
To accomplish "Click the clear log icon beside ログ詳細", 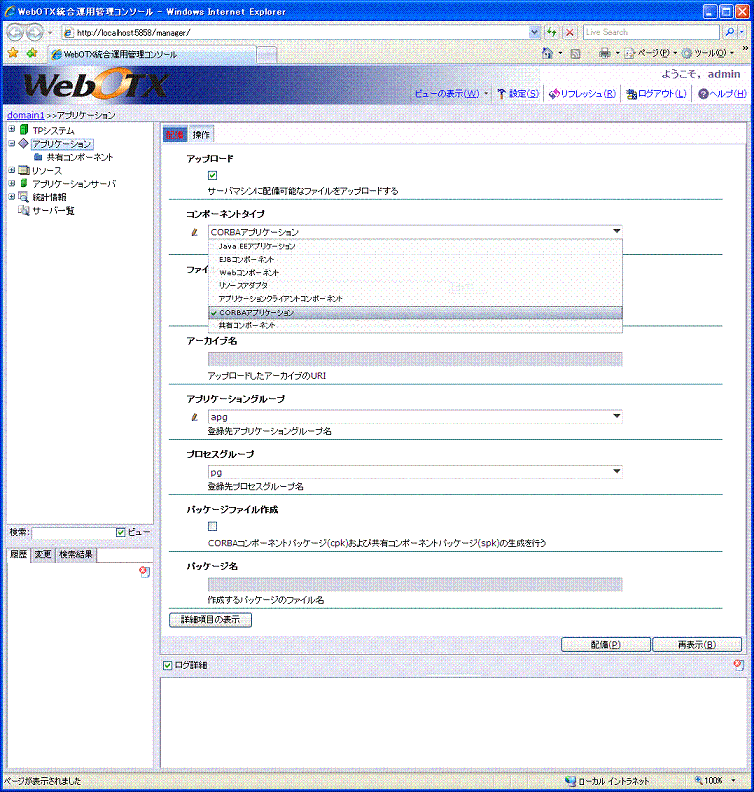I will [738, 665].
